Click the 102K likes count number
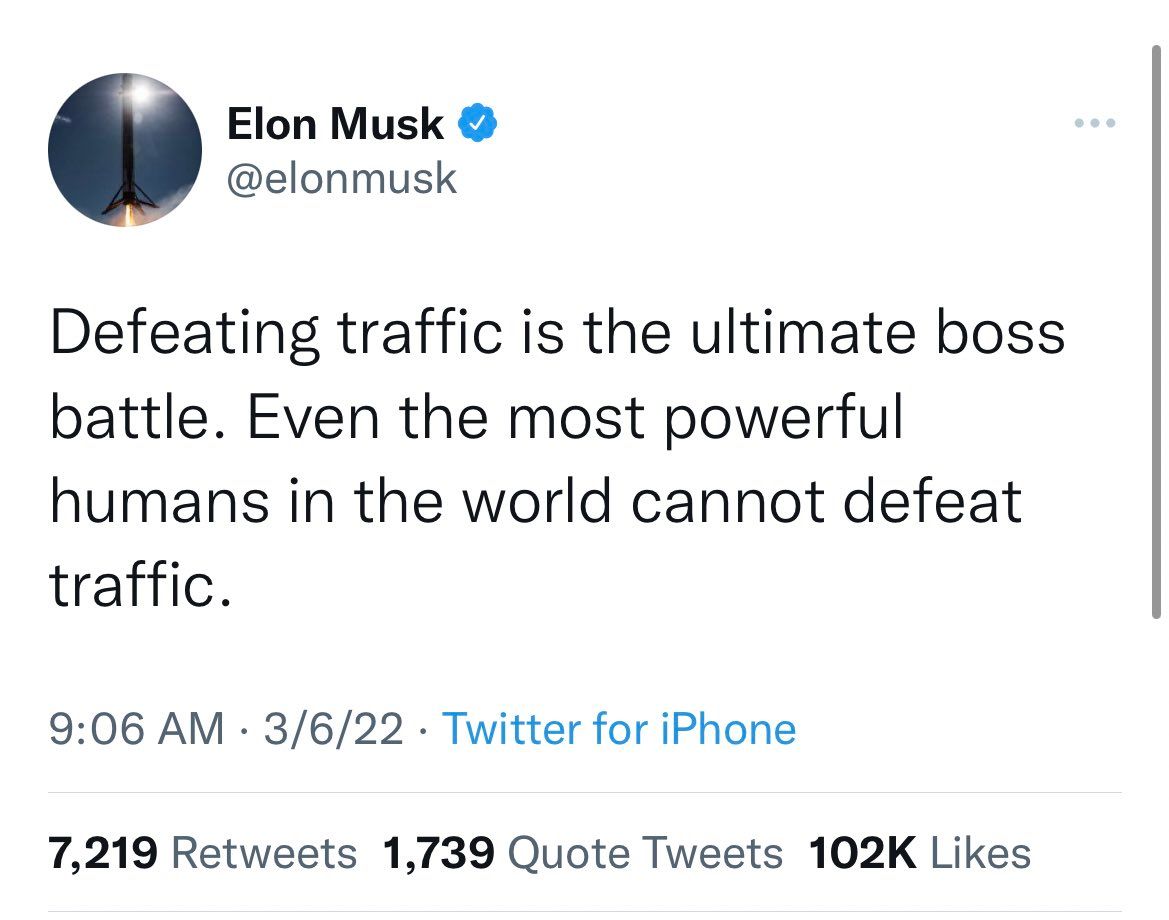 (863, 853)
